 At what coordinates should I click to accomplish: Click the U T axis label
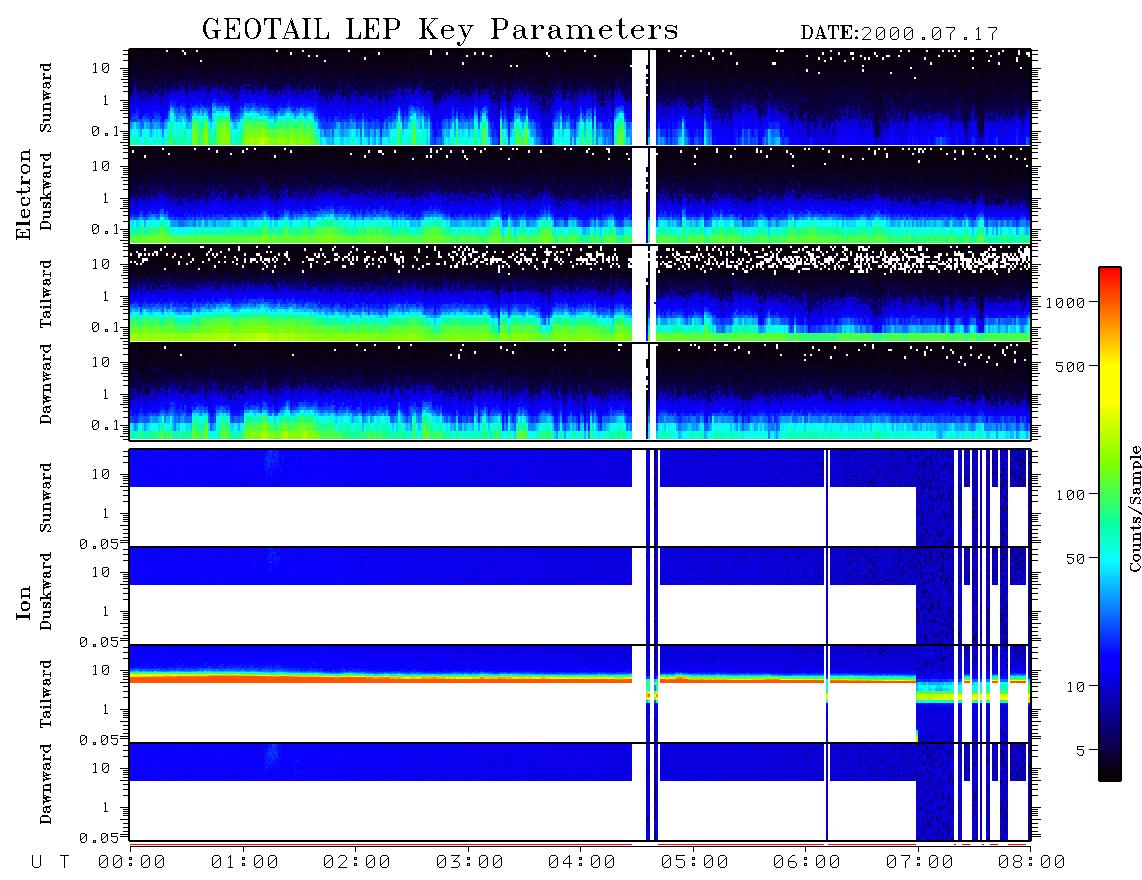[x=50, y=863]
